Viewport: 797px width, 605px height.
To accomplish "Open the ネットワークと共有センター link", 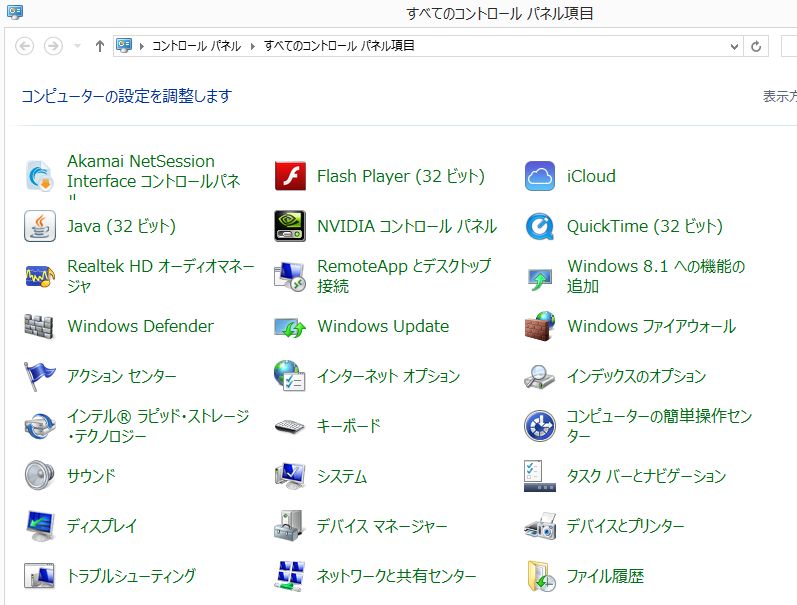I will 397,576.
